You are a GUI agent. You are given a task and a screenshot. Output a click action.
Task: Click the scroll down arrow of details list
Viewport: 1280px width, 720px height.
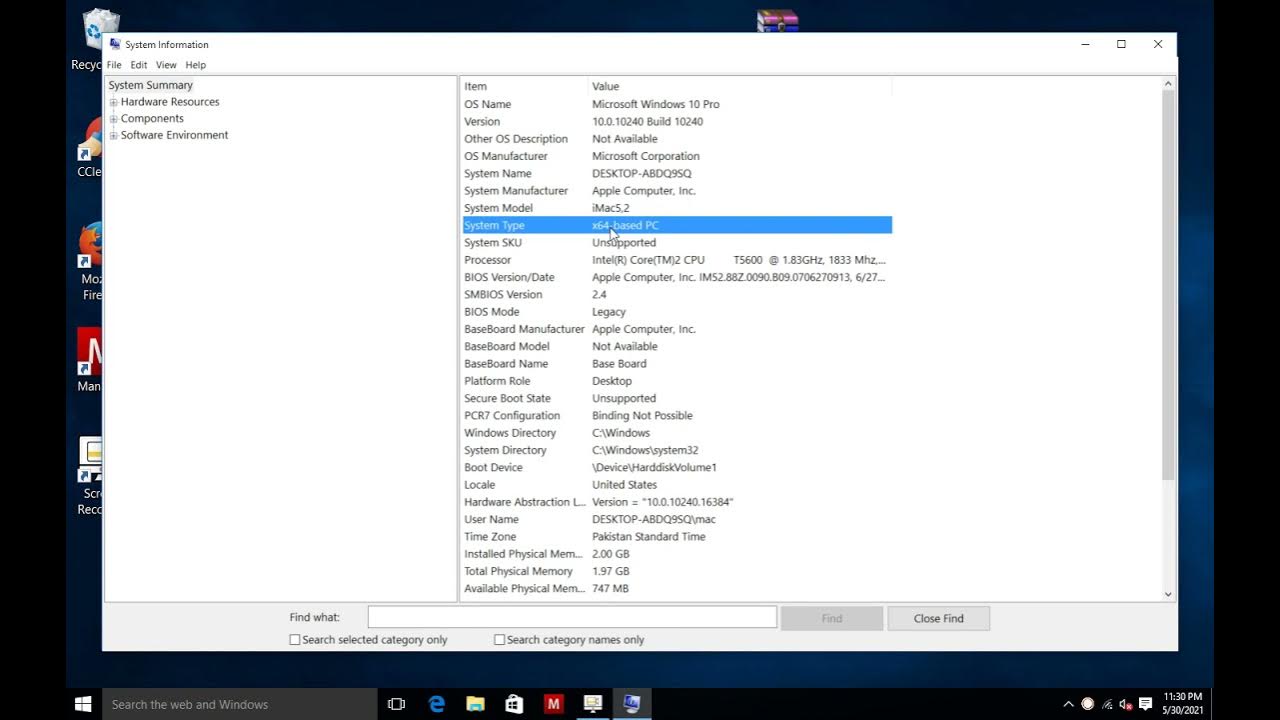(1168, 594)
